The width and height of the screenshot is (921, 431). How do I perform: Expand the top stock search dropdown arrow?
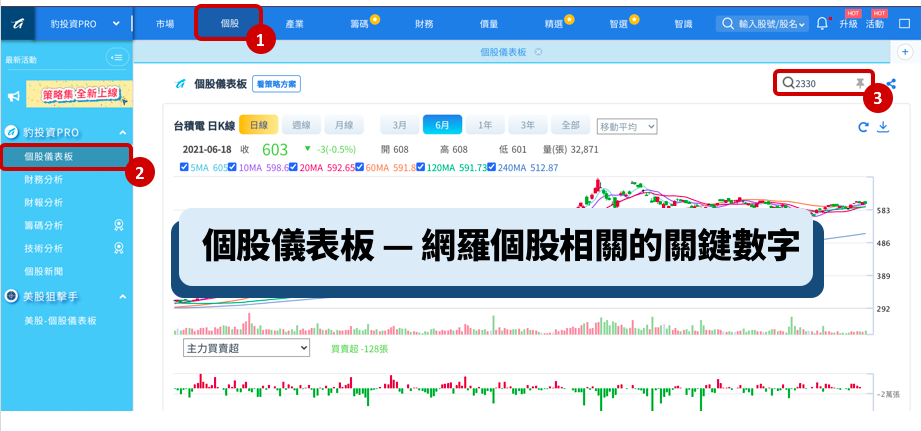coord(803,25)
